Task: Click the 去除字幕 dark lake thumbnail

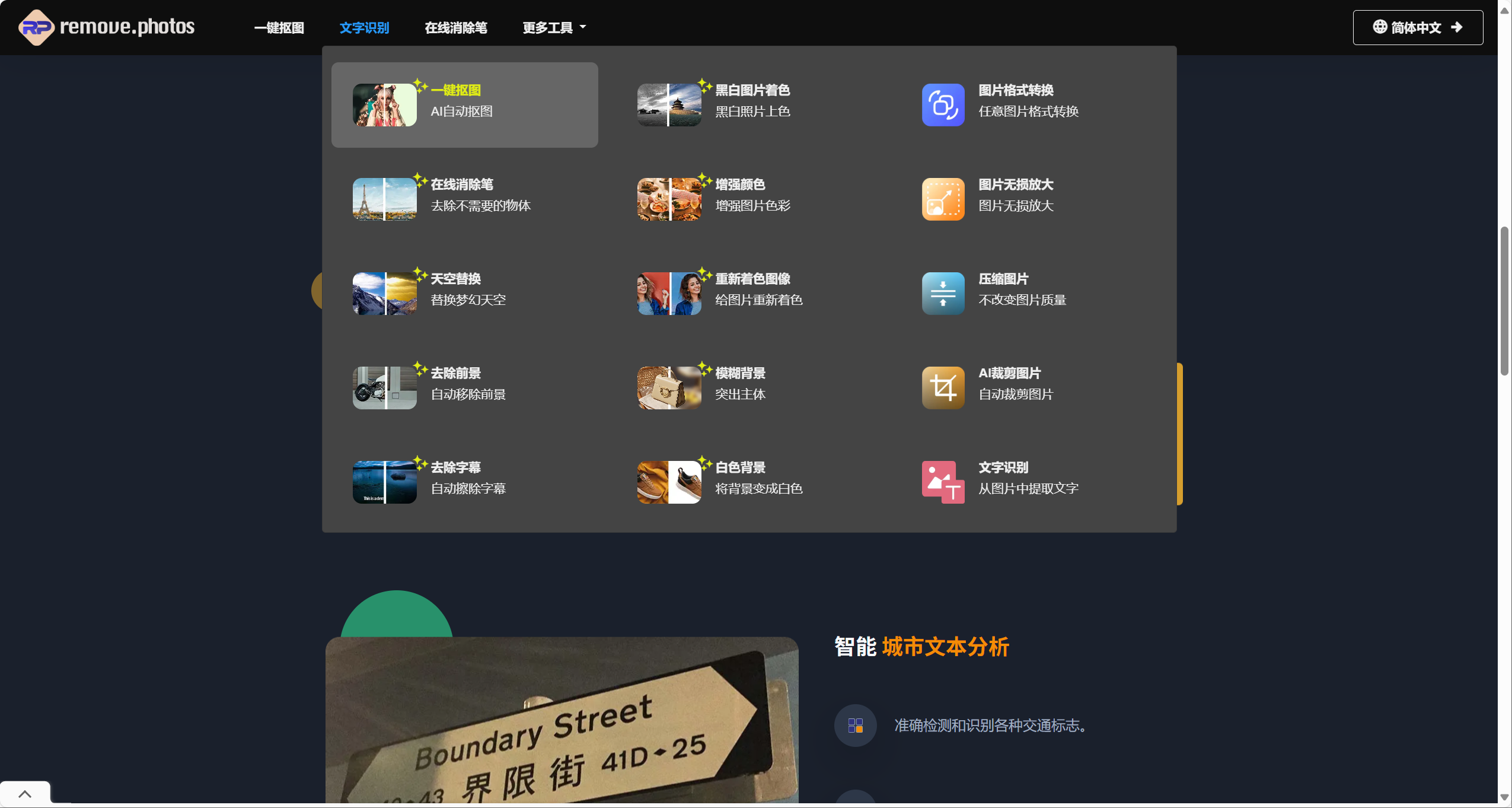Action: pyautogui.click(x=384, y=482)
